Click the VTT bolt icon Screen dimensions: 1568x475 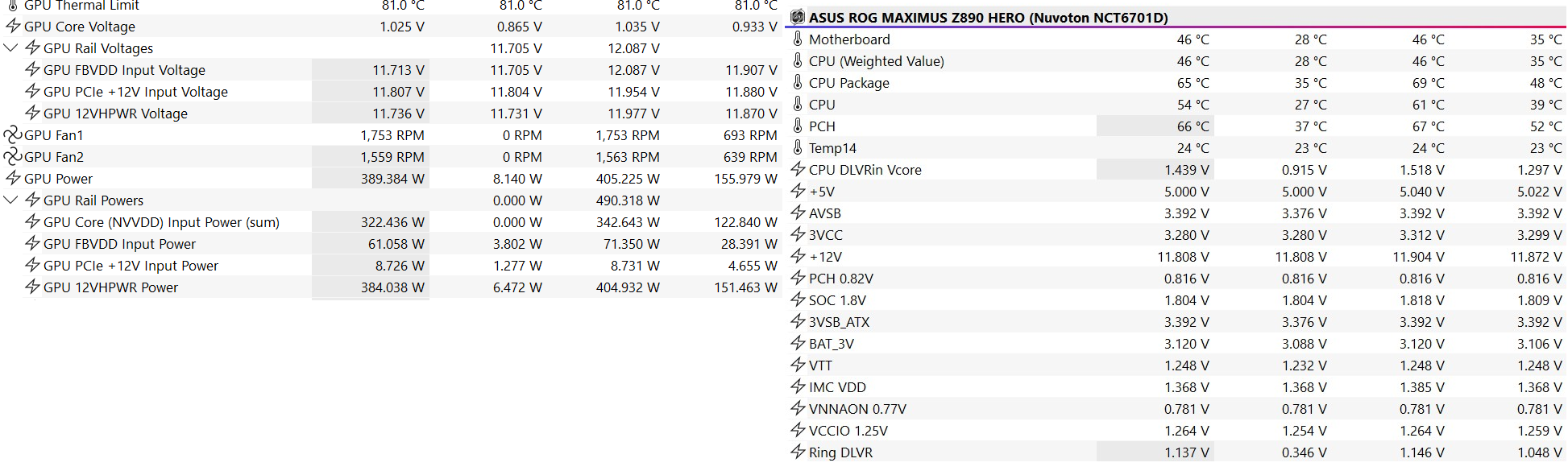click(798, 365)
